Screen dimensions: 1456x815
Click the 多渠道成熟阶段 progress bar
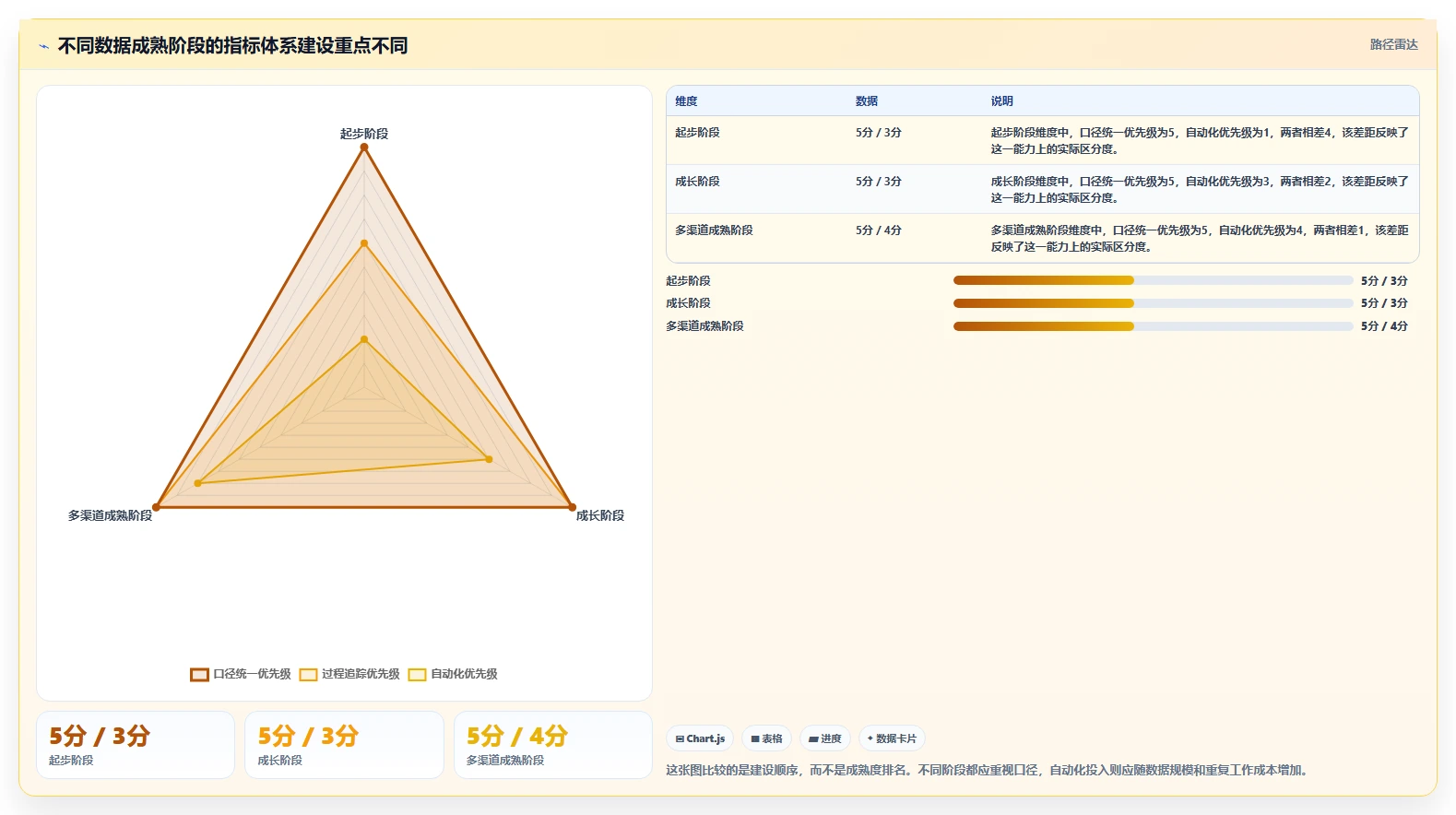[1153, 325]
